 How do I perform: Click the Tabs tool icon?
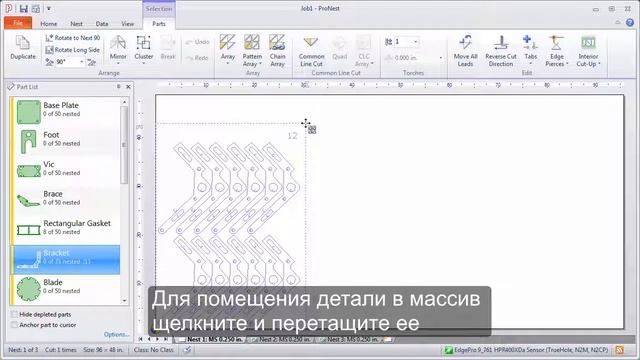(x=530, y=42)
